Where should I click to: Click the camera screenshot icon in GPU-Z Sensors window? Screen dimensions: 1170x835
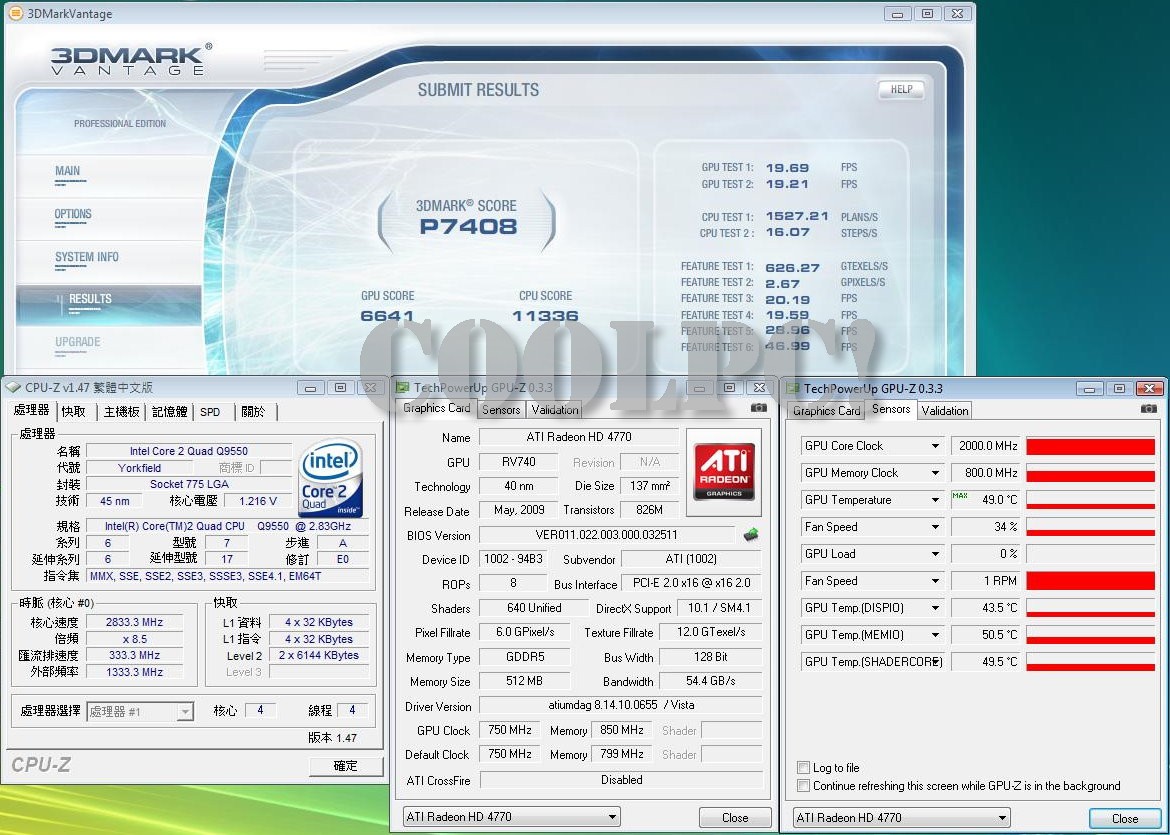[1149, 409]
